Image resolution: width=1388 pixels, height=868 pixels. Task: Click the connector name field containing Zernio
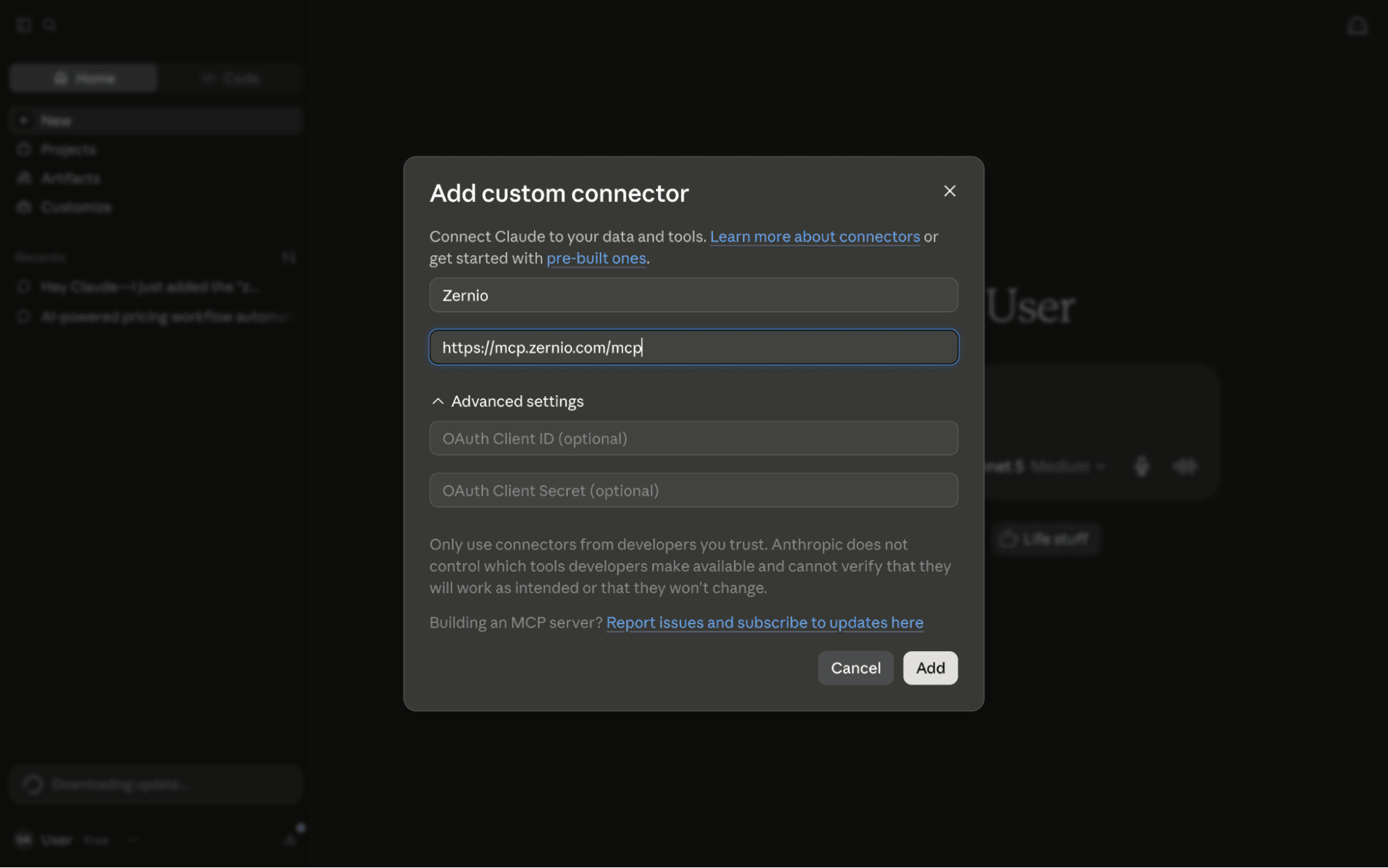point(694,295)
